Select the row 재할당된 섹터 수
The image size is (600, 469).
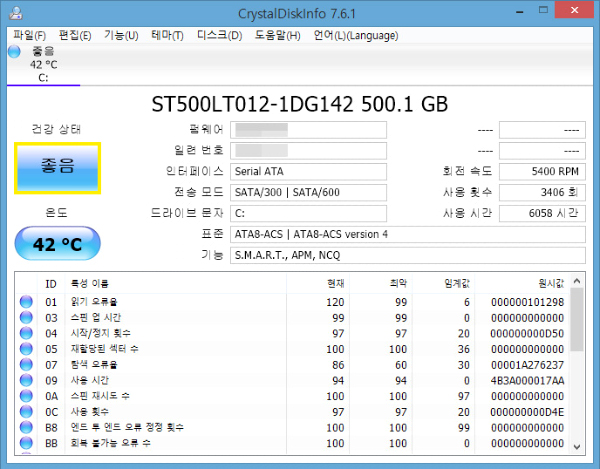pyautogui.click(x=293, y=349)
